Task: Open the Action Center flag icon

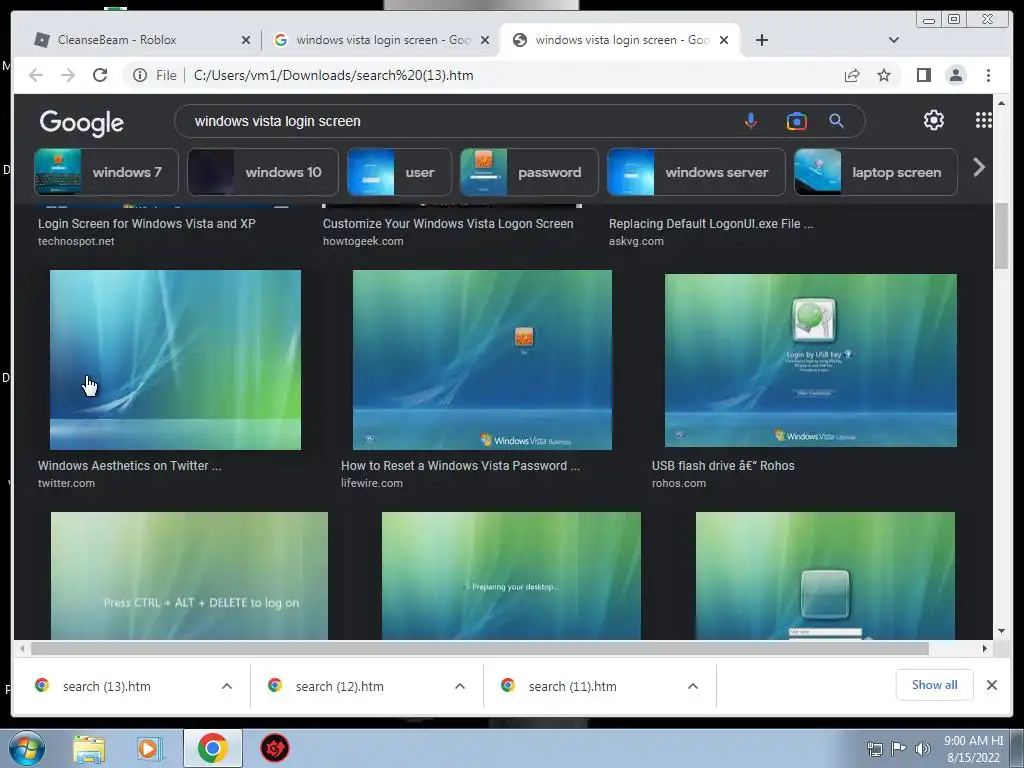Action: click(899, 749)
